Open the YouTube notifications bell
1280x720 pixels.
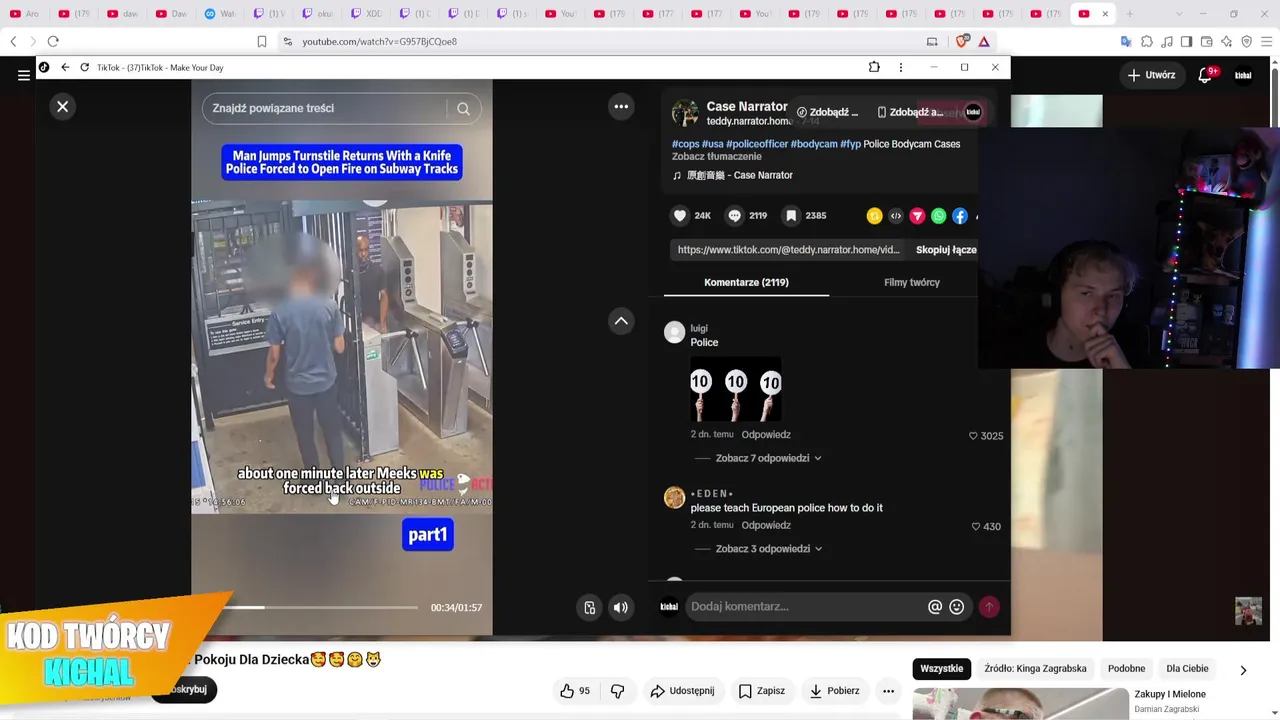coord(1205,75)
